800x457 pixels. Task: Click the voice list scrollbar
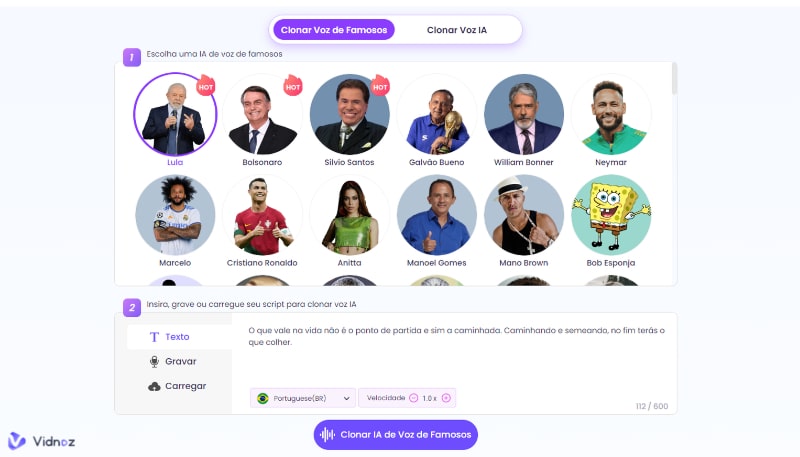click(x=674, y=79)
